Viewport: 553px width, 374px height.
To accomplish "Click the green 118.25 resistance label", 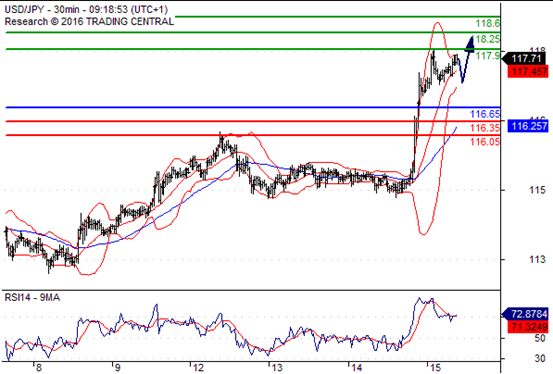I will tap(487, 39).
